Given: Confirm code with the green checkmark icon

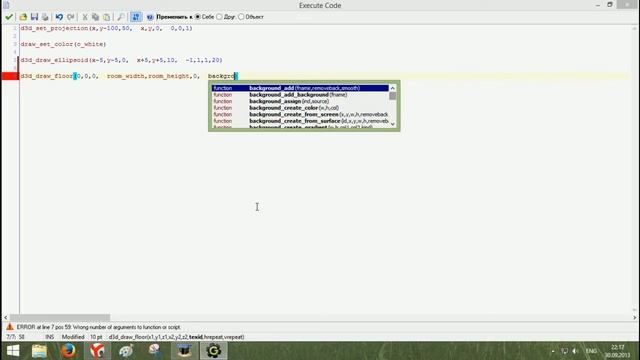Looking at the screenshot, I should [9, 17].
